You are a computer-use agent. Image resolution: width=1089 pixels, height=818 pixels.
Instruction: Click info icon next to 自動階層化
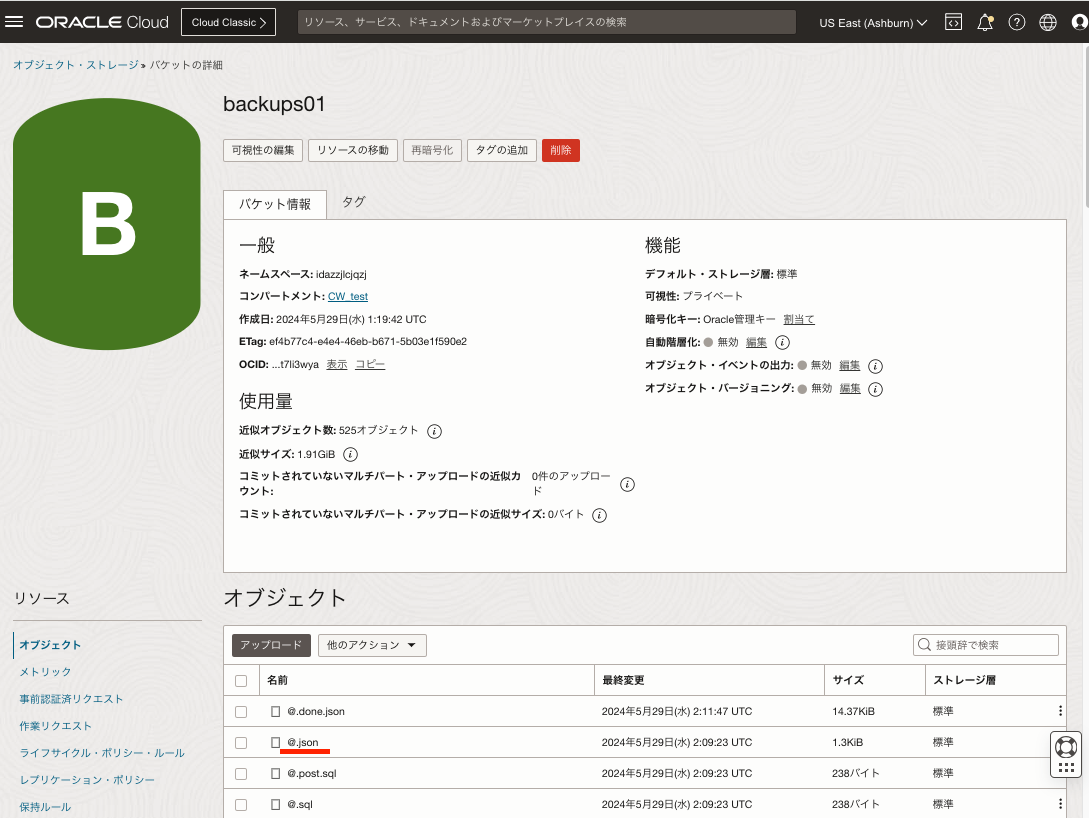[782, 342]
